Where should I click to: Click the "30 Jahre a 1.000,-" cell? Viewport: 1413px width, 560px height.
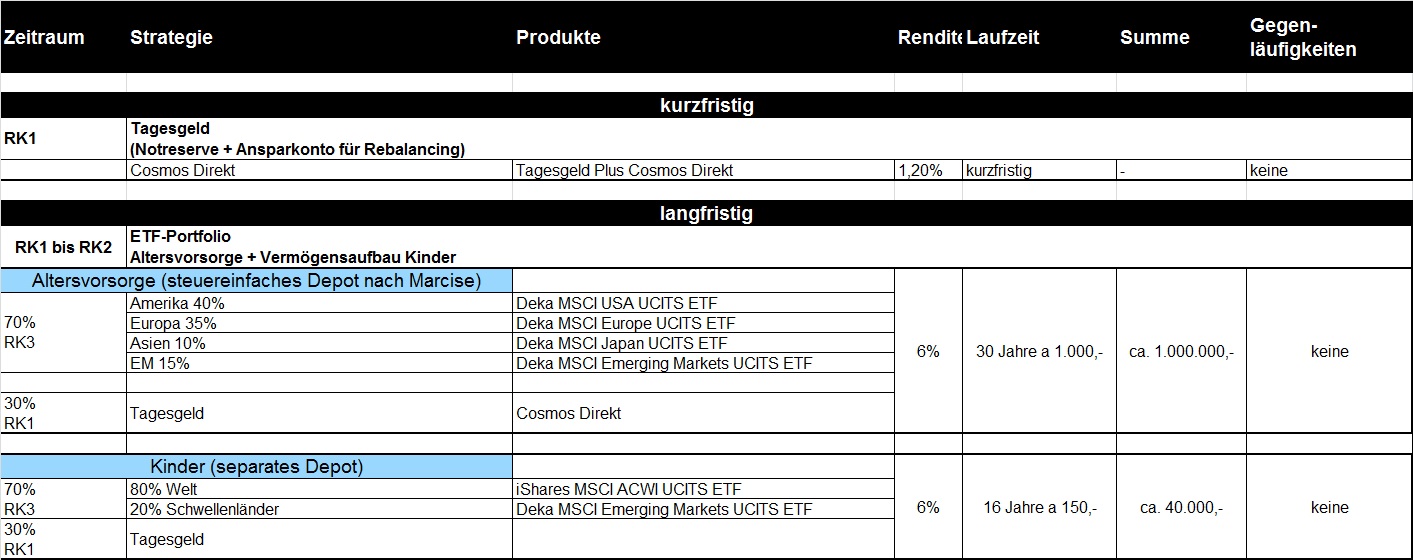[1039, 351]
